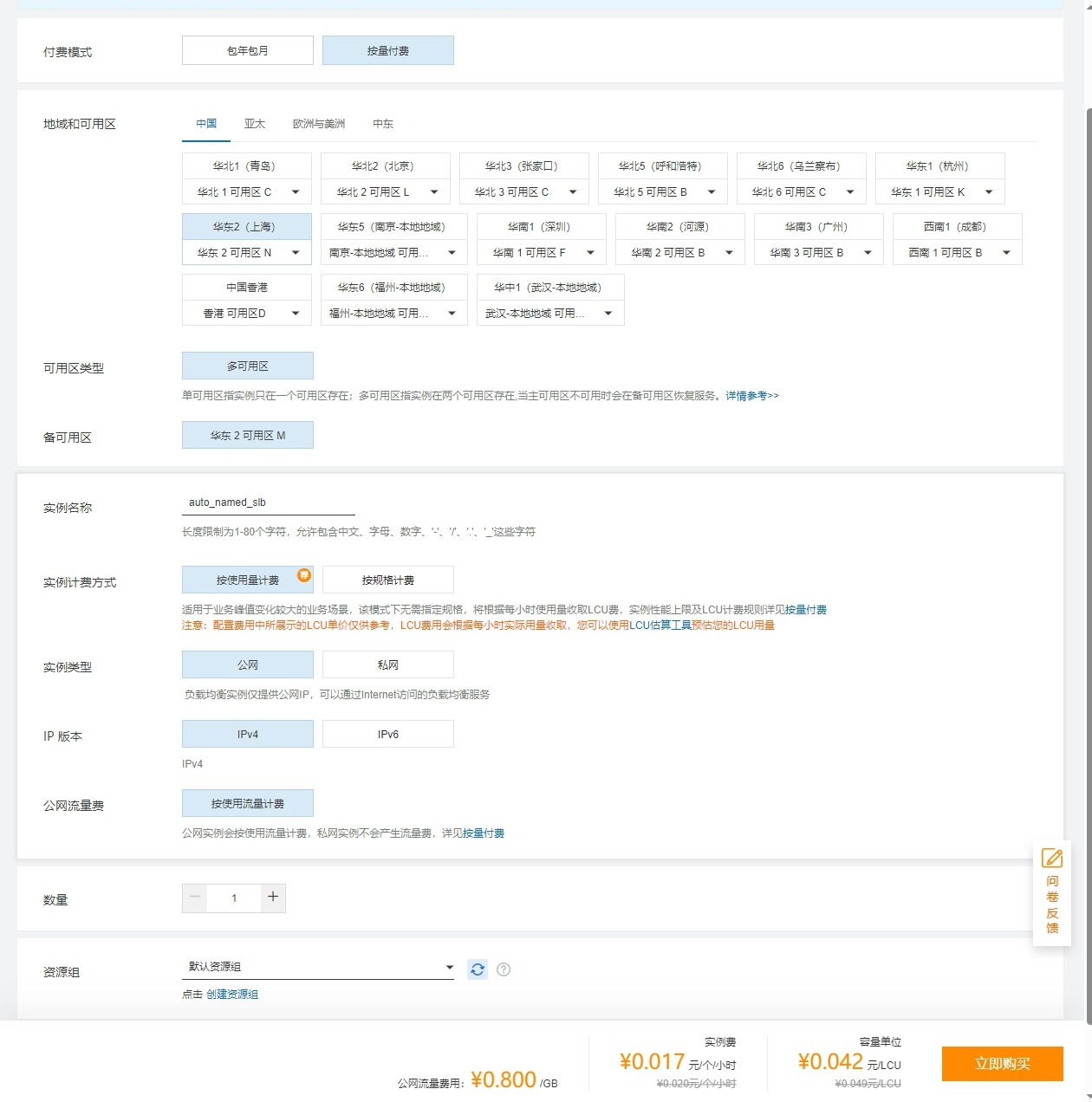This screenshot has height=1102, width=1092.
Task: Click the orange recommended badge on 按使用量计费
Action: click(304, 575)
